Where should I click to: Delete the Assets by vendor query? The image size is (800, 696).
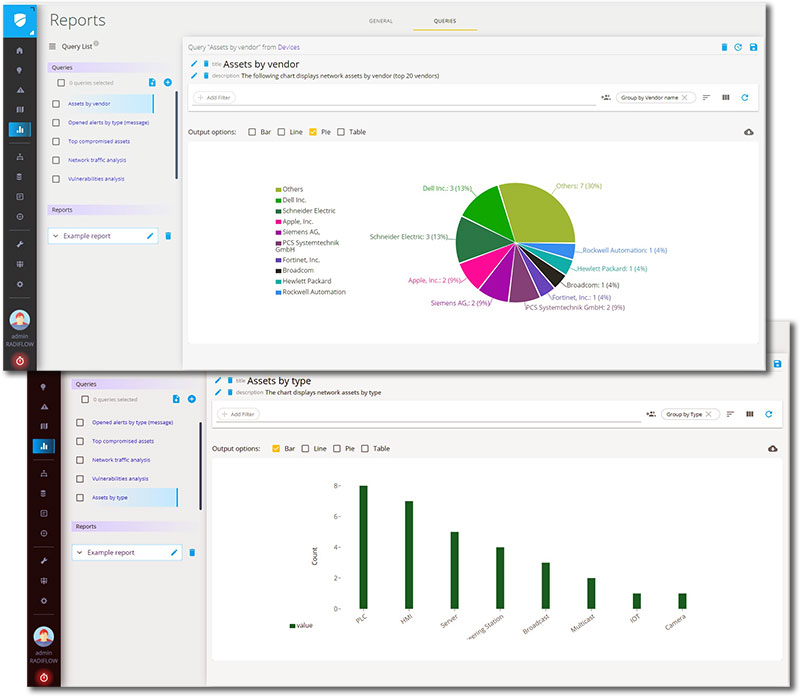[x=725, y=47]
